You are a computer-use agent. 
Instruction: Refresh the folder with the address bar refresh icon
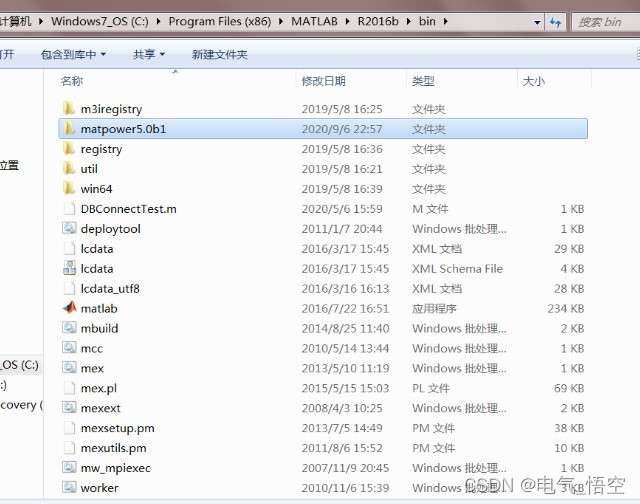(555, 22)
